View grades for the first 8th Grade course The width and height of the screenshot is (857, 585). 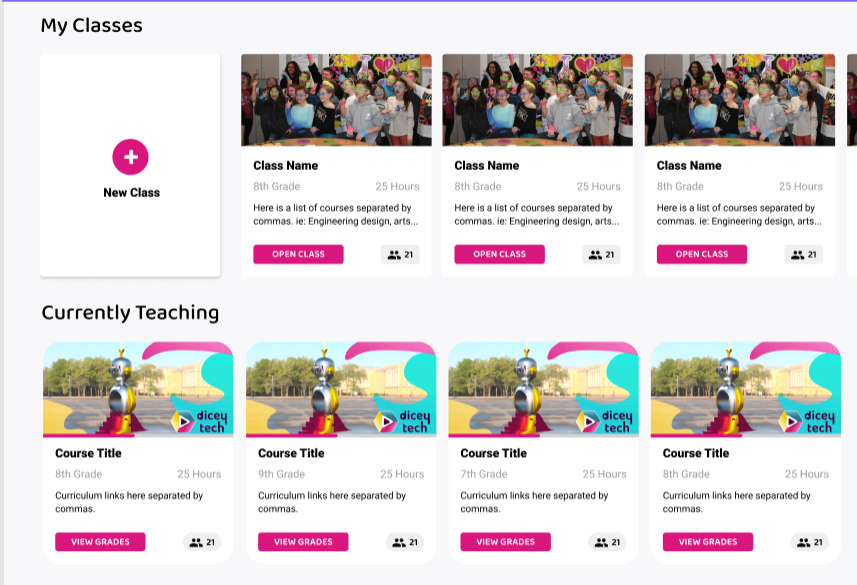click(x=101, y=542)
